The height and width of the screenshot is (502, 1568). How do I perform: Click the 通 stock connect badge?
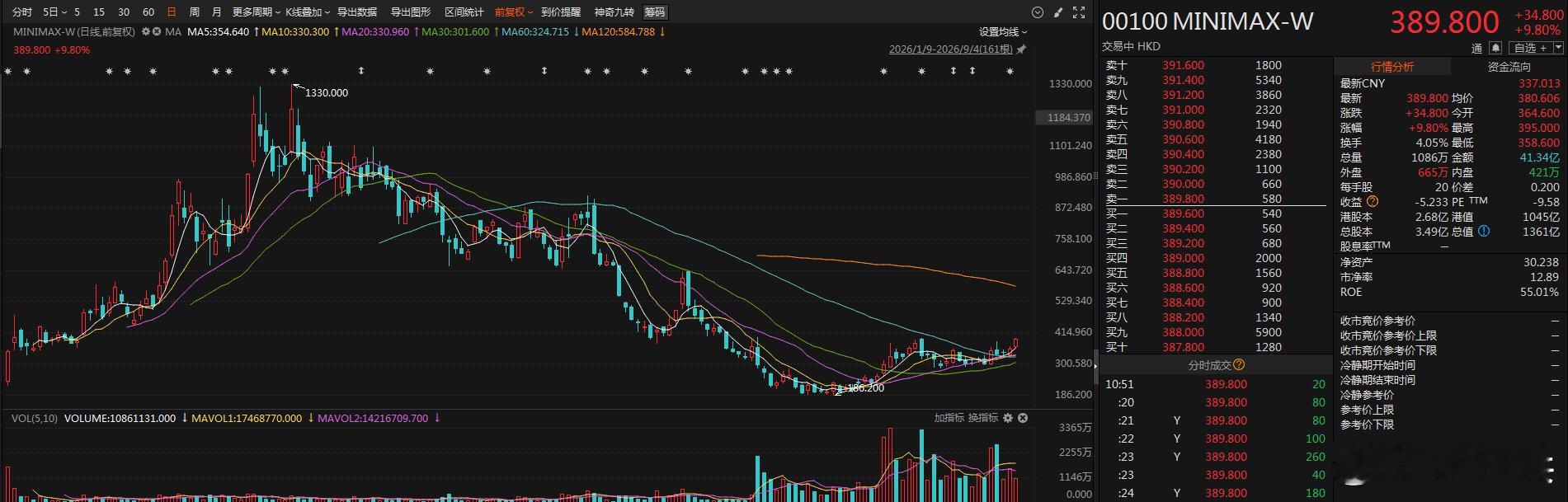[x=1476, y=48]
